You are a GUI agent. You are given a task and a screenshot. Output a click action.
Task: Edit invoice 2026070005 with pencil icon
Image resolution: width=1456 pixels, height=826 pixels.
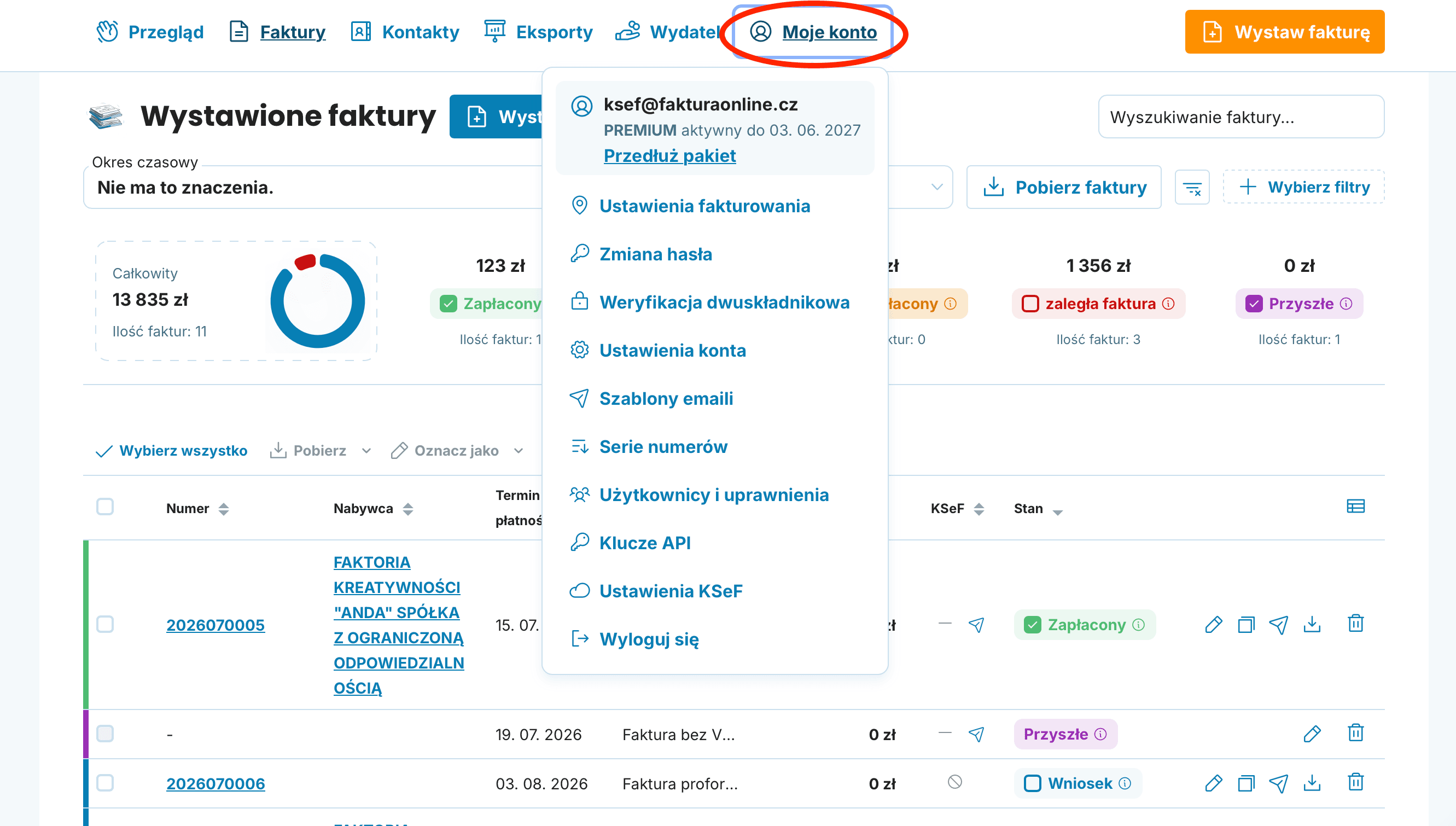coord(1213,625)
